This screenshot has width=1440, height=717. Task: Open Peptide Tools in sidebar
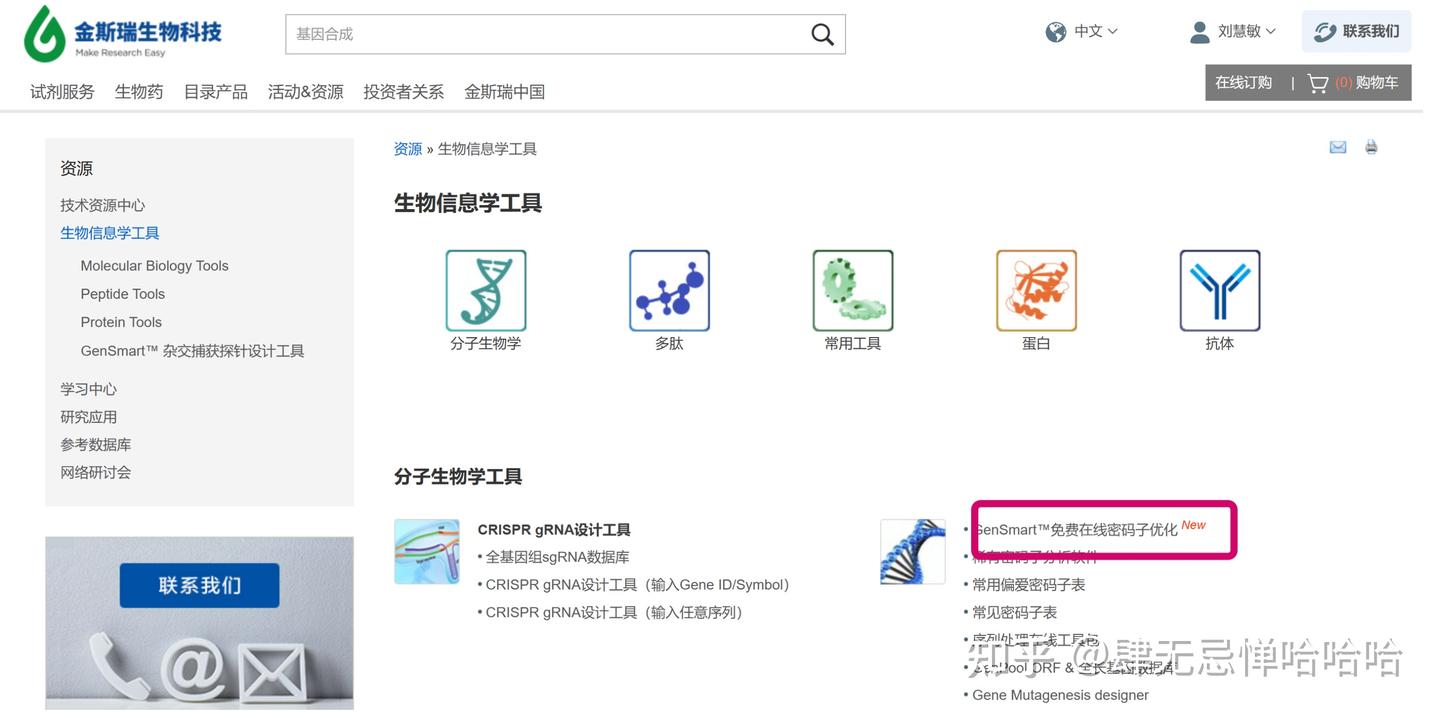(123, 294)
